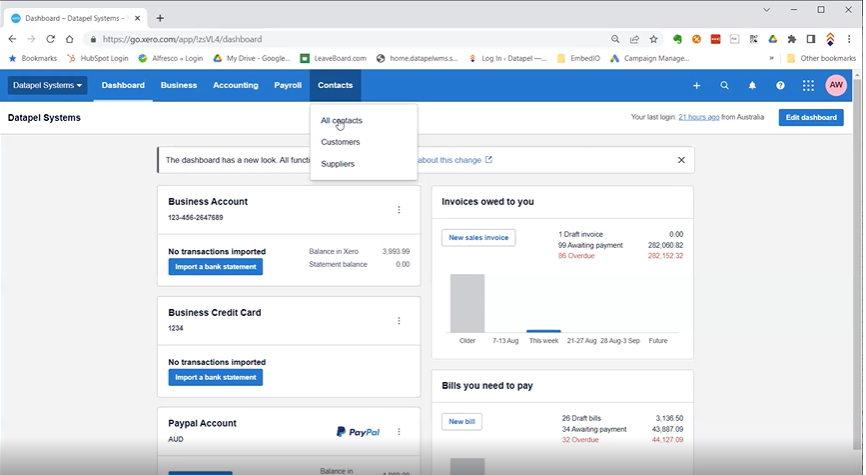Open the Invoices owed to you heading
The width and height of the screenshot is (866, 475).
488,202
